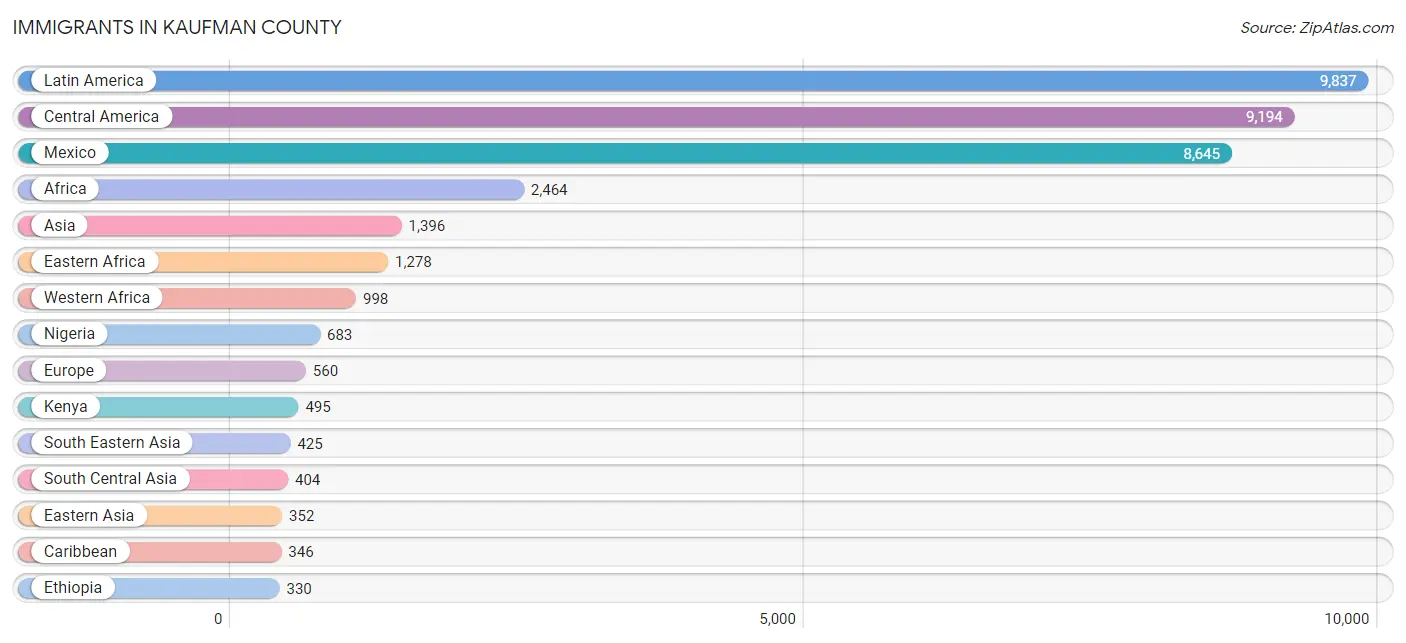The image size is (1406, 643).
Task: Select the Immigrants in Kaufman County title
Action: 177,27
